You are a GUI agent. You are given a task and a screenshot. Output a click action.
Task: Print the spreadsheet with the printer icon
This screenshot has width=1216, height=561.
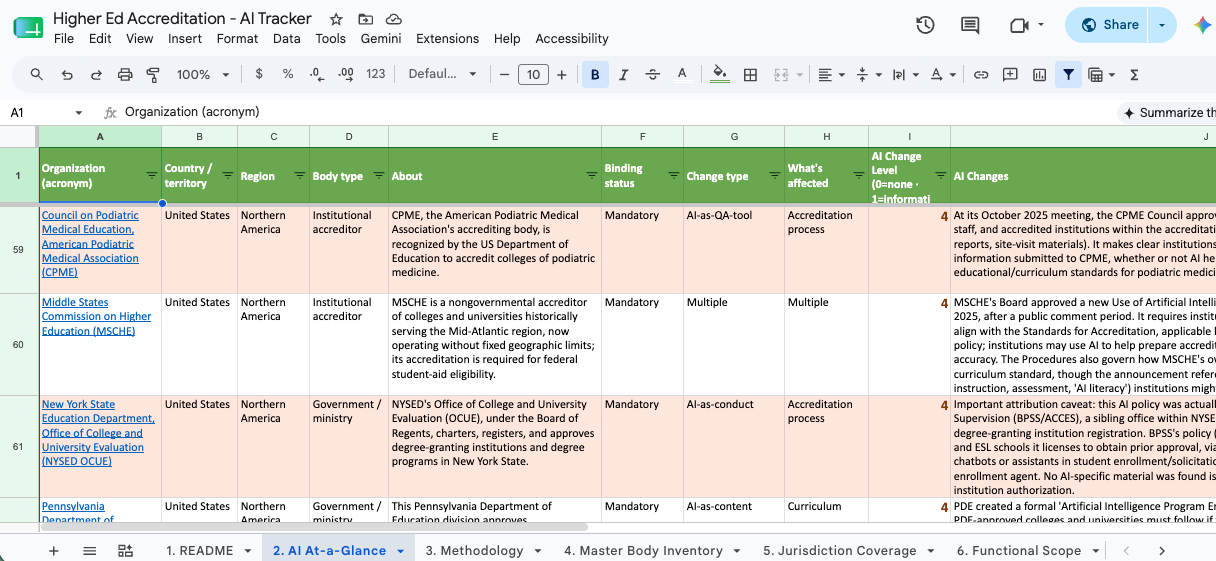[x=125, y=75]
